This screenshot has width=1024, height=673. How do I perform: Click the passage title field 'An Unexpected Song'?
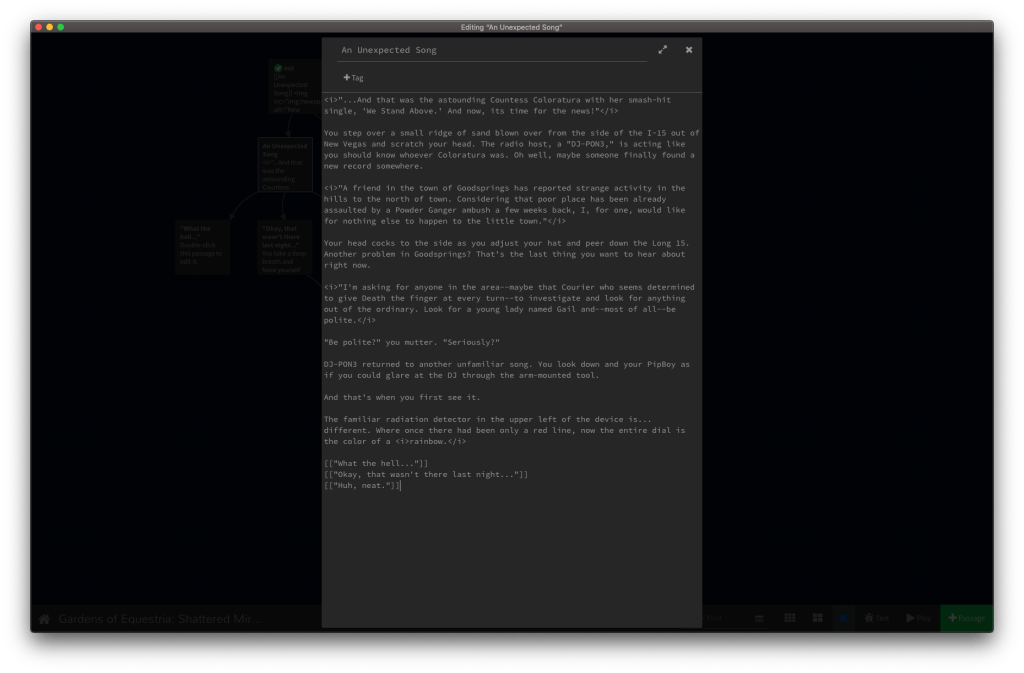pyautogui.click(x=492, y=50)
